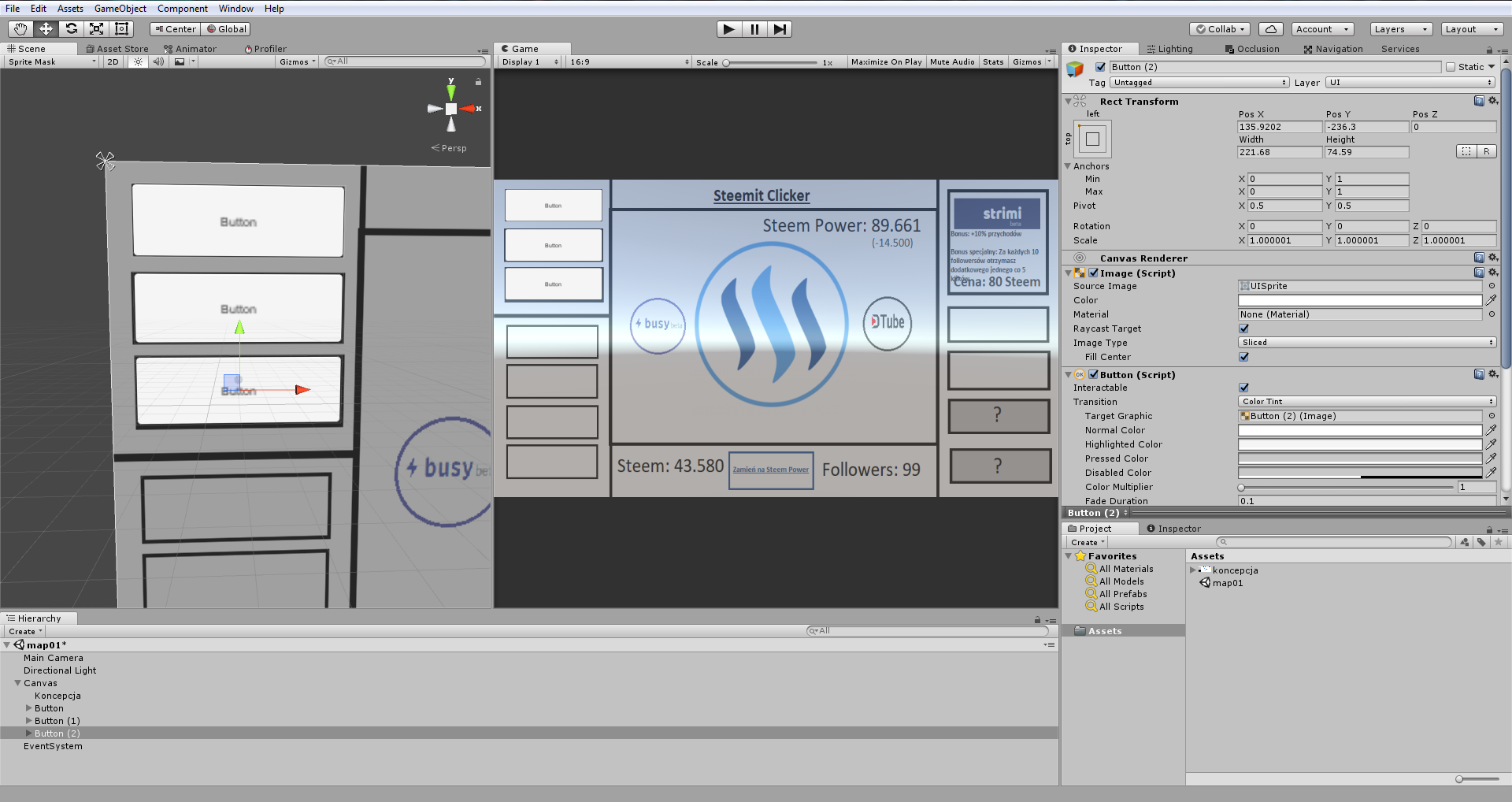The height and width of the screenshot is (802, 1512).
Task: Click the Maximize On Play button
Action: pyautogui.click(x=886, y=61)
